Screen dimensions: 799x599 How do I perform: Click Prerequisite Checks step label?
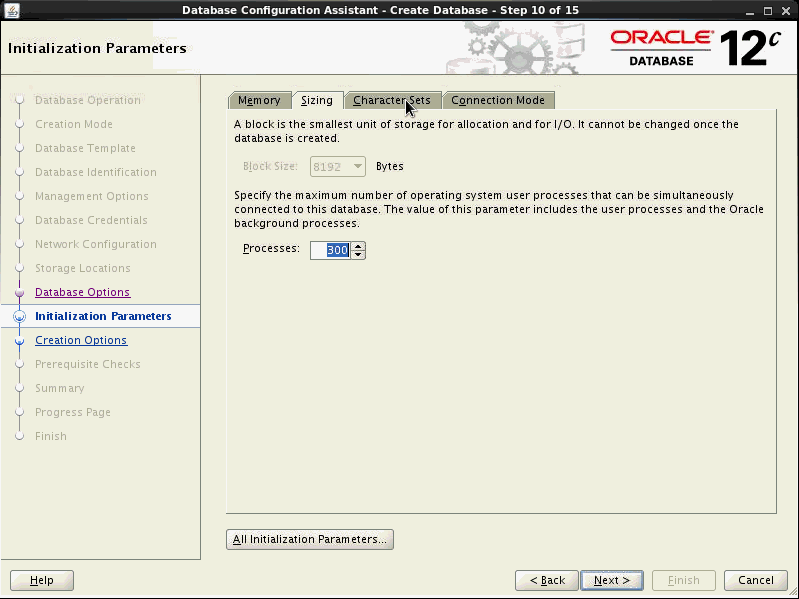coord(88,364)
